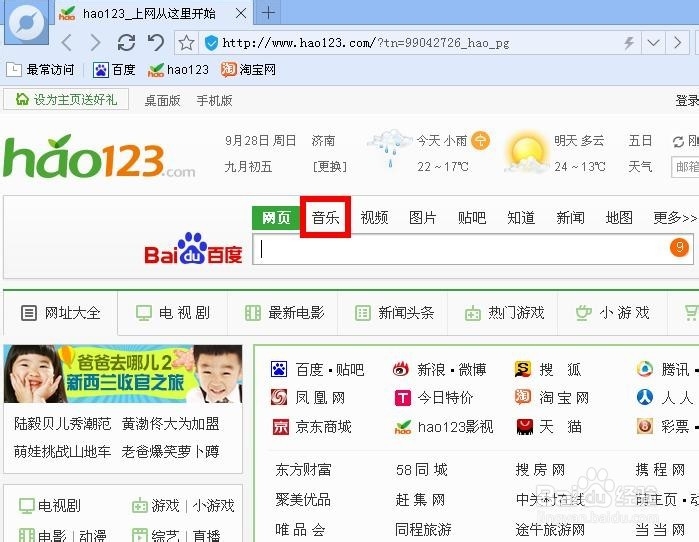Open the 最常访问 bookmark folder
This screenshot has width=699, height=542.
click(41, 70)
